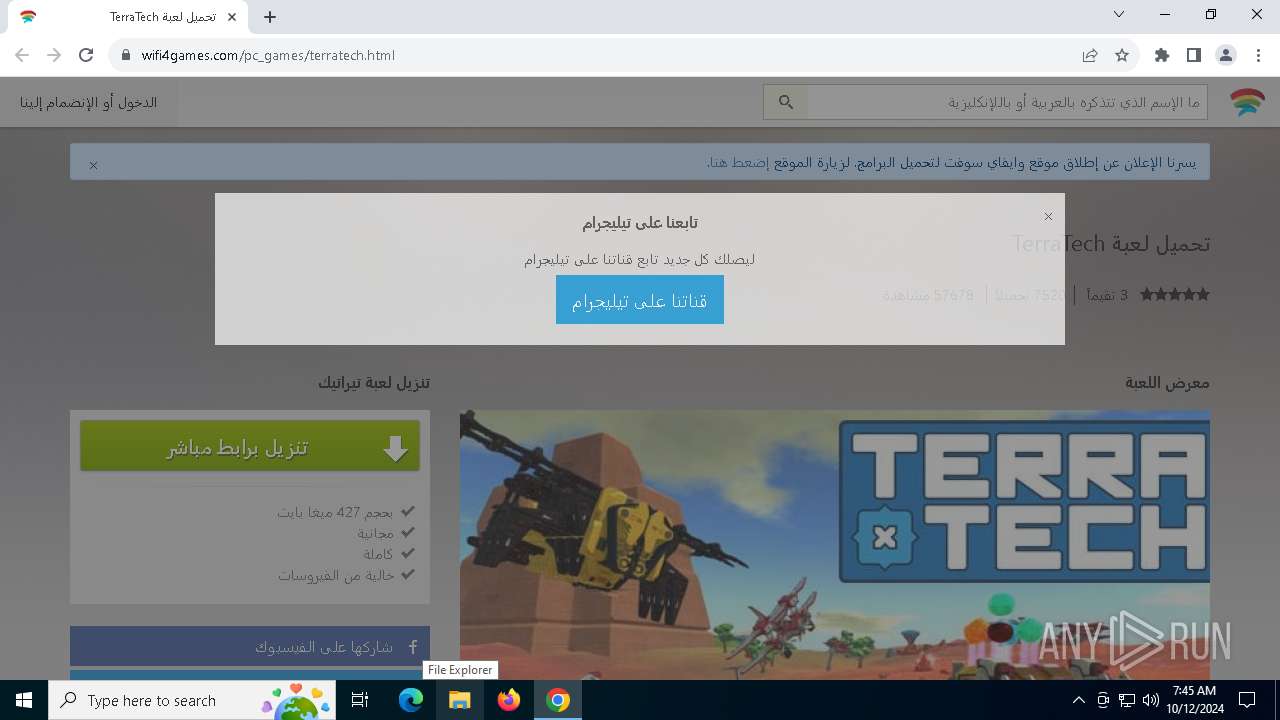Focus the site search input field

1007,102
